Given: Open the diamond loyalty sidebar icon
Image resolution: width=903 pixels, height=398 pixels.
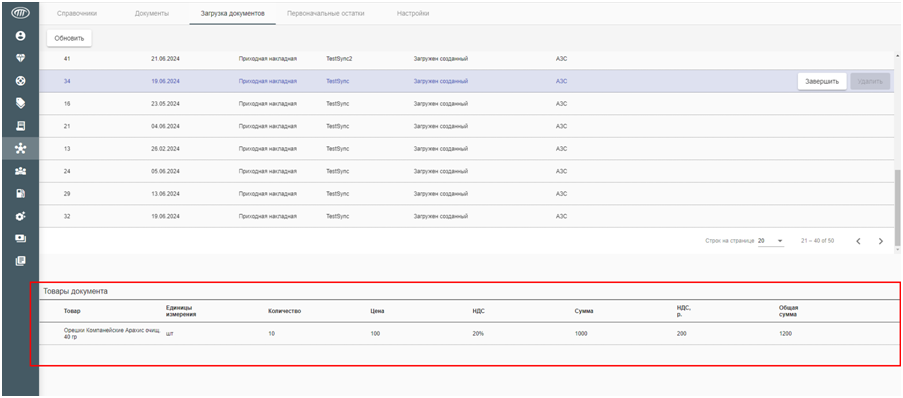Looking at the screenshot, I should click(20, 58).
